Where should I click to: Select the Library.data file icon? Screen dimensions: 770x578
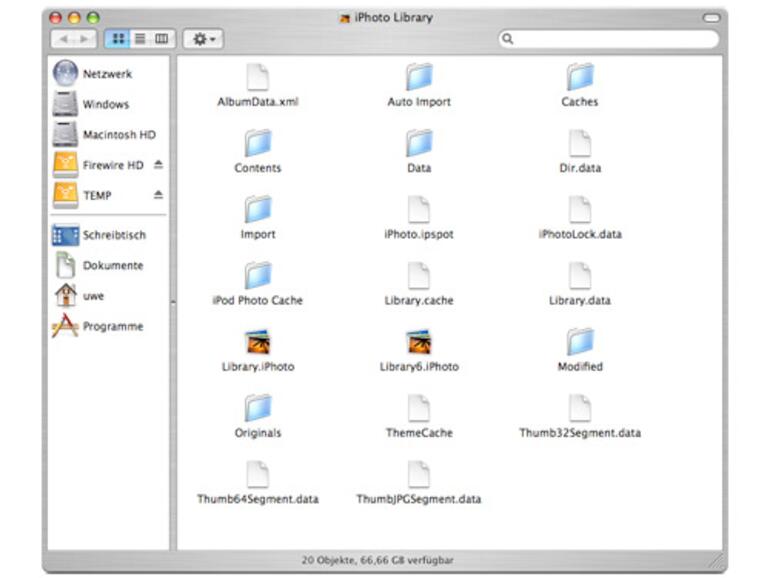tap(580, 276)
